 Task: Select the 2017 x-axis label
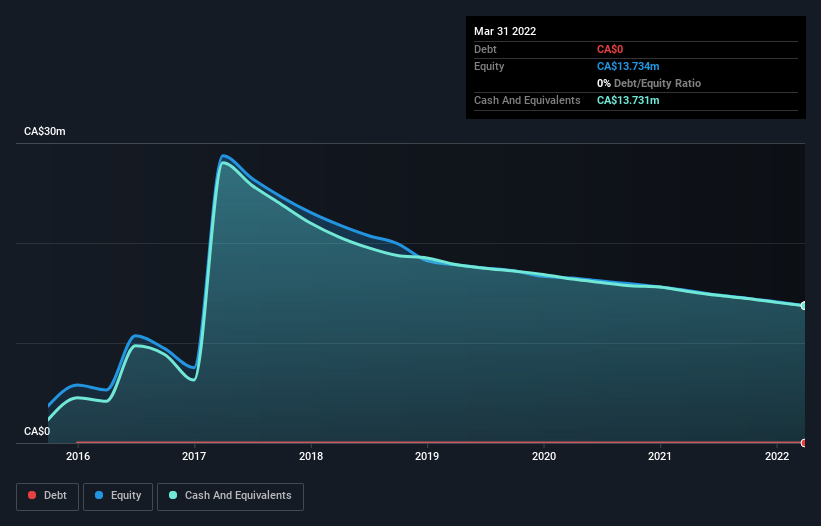point(194,456)
